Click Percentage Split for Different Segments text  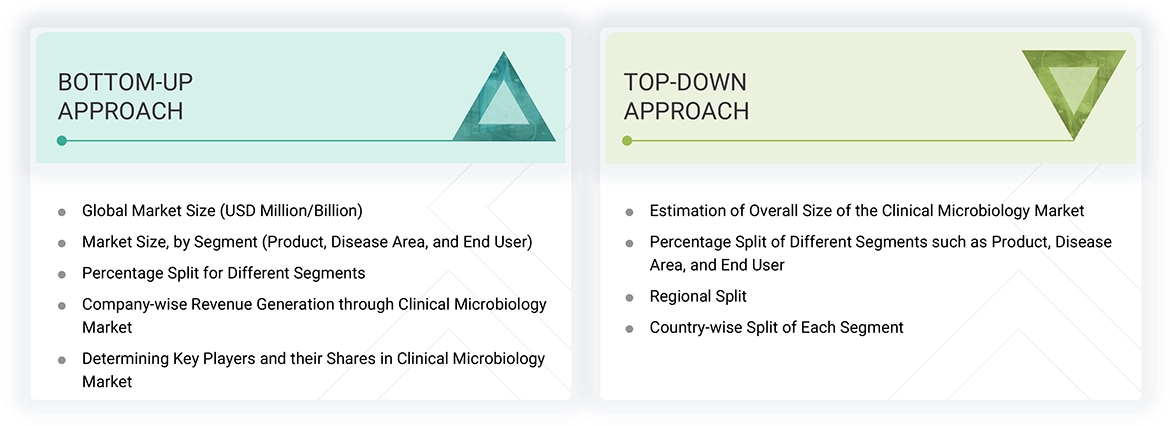[x=224, y=273]
